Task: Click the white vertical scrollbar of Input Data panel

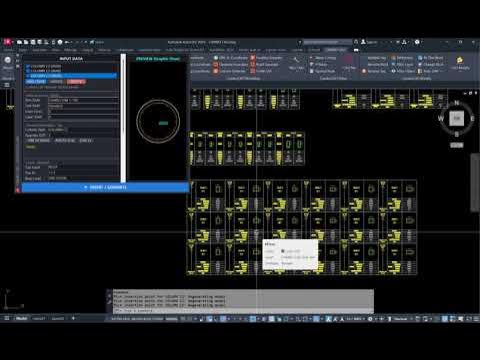Action: coord(123,118)
